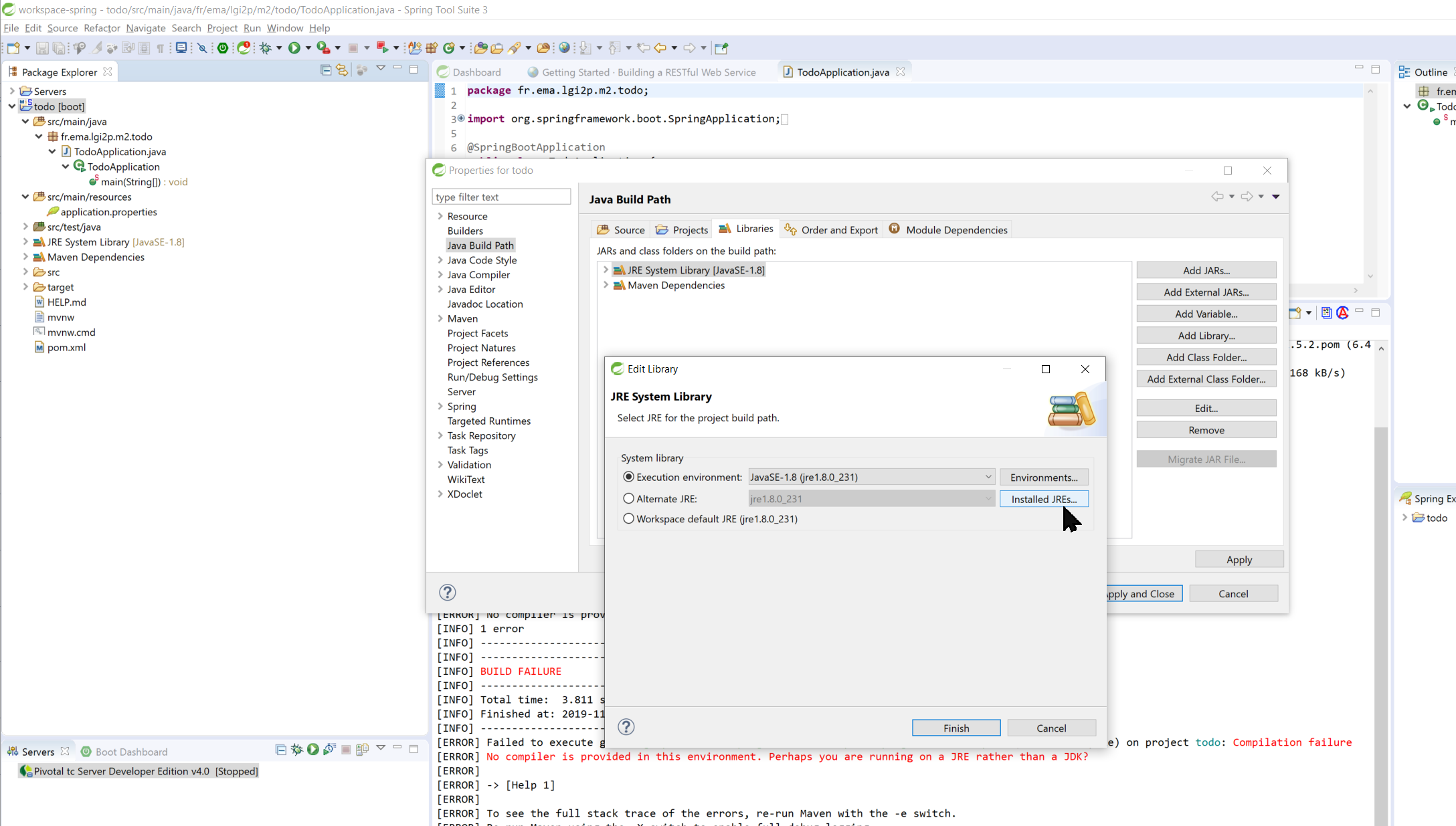This screenshot has height=826, width=1456.
Task: Open the Project menu
Action: (x=222, y=27)
